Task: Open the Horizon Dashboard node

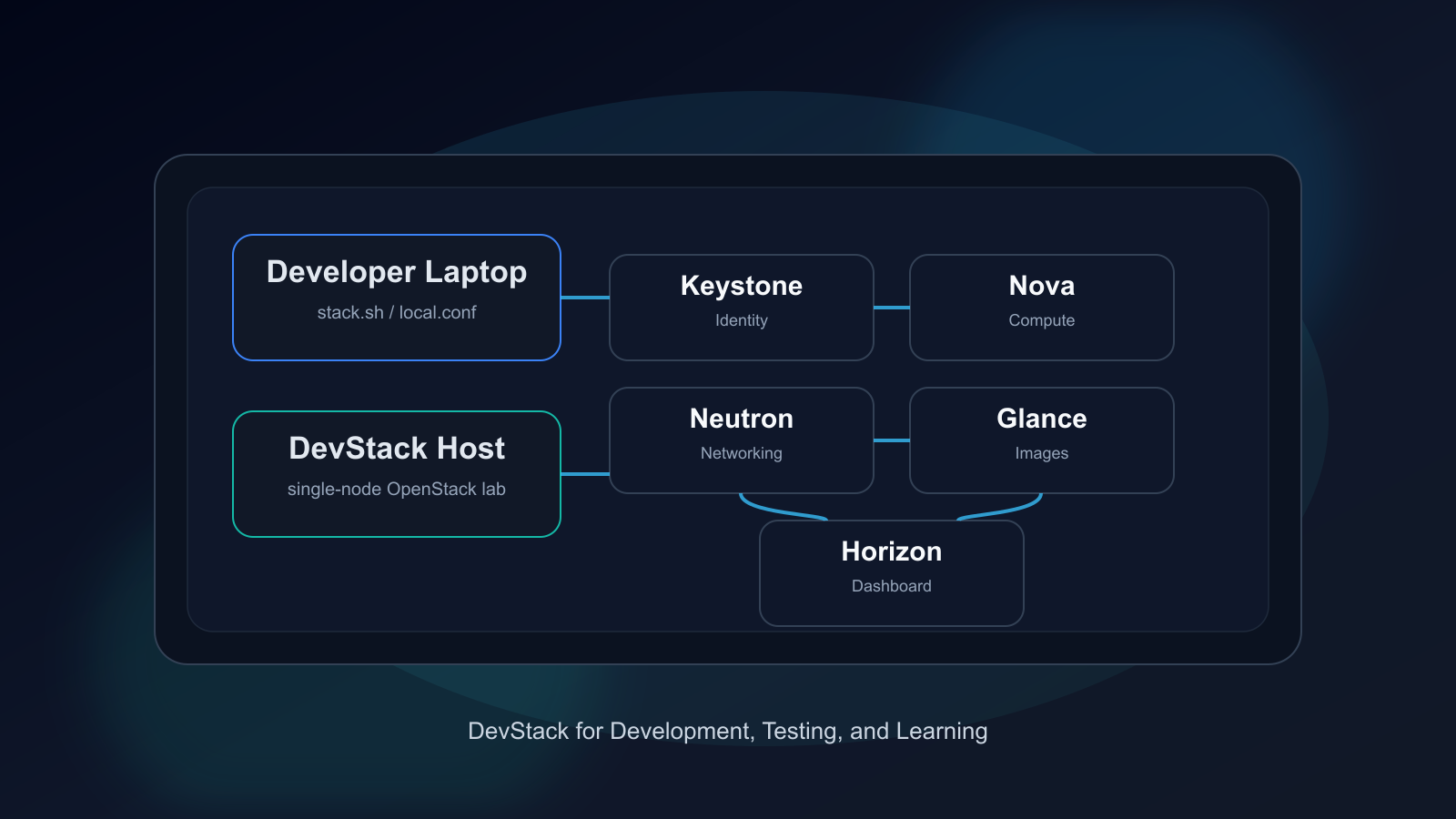Action: tap(892, 573)
